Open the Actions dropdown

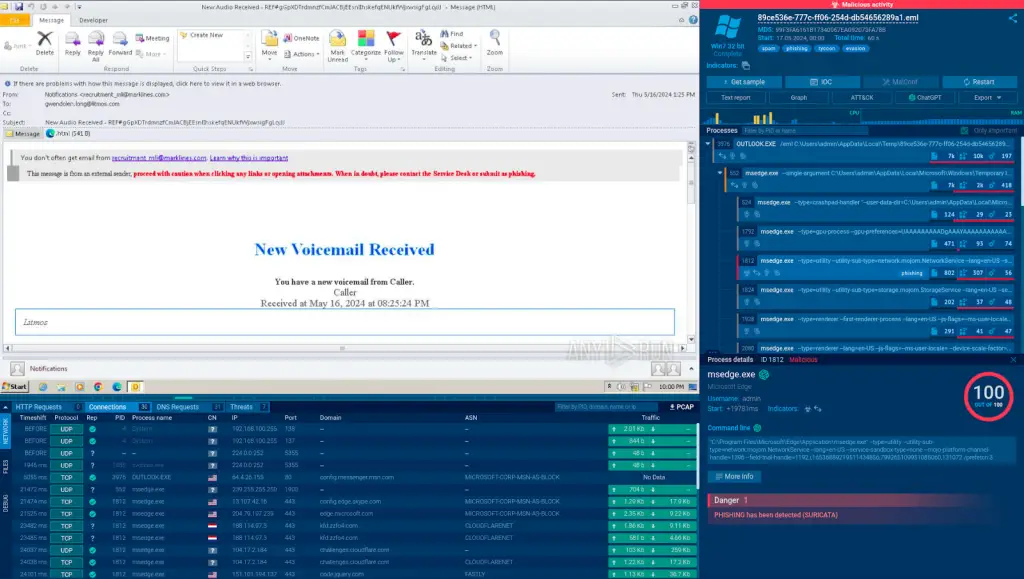[302, 54]
